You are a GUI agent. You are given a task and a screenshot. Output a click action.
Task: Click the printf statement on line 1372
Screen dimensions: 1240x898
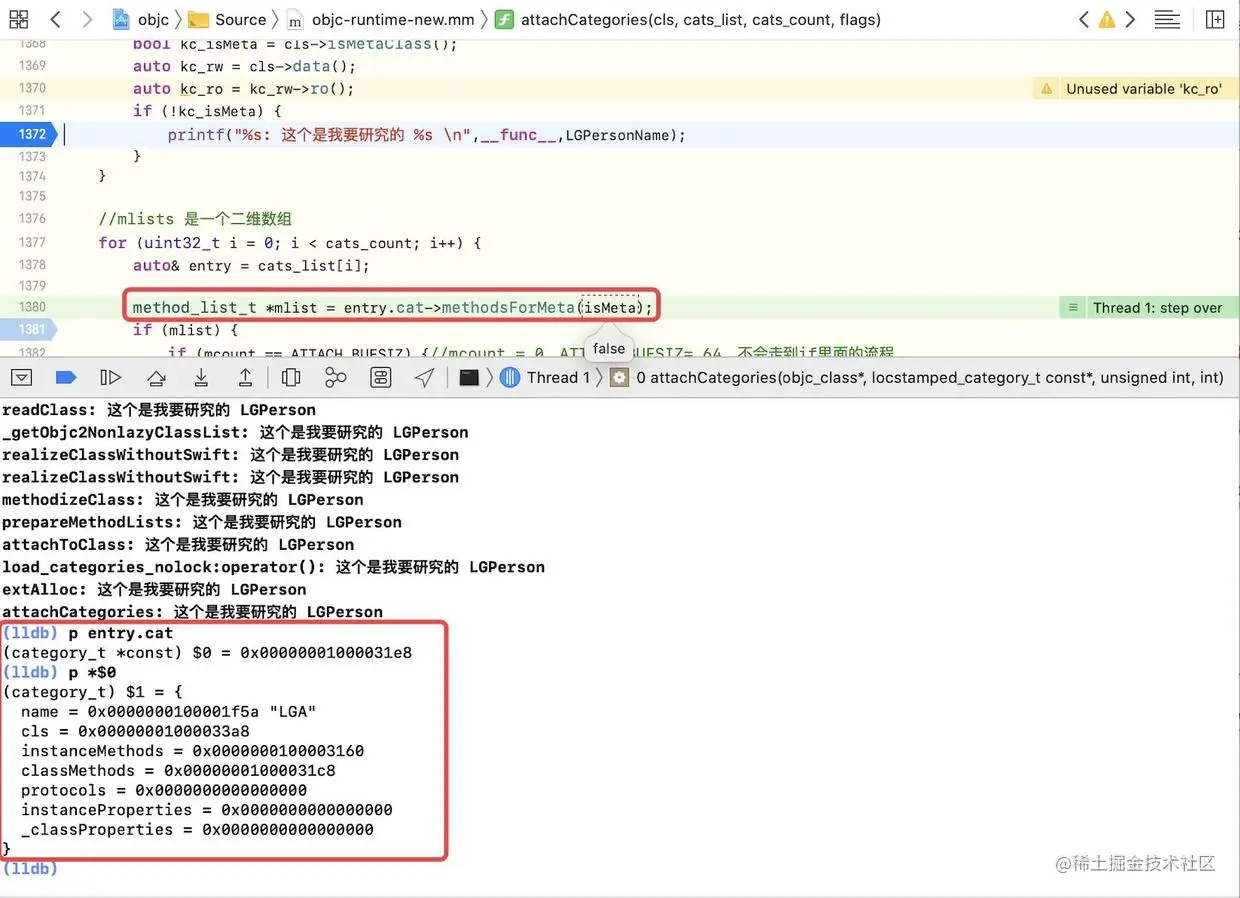coord(426,135)
